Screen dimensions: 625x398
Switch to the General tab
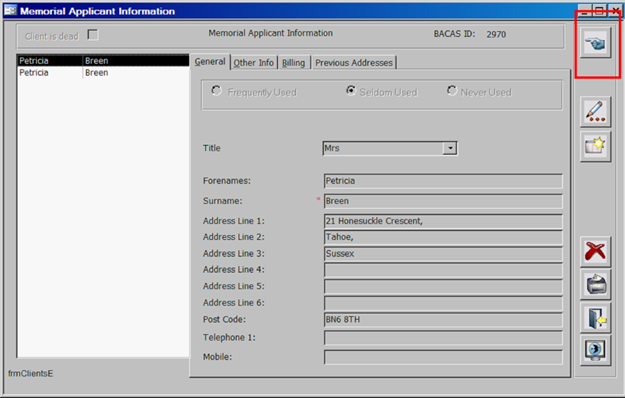(210, 62)
